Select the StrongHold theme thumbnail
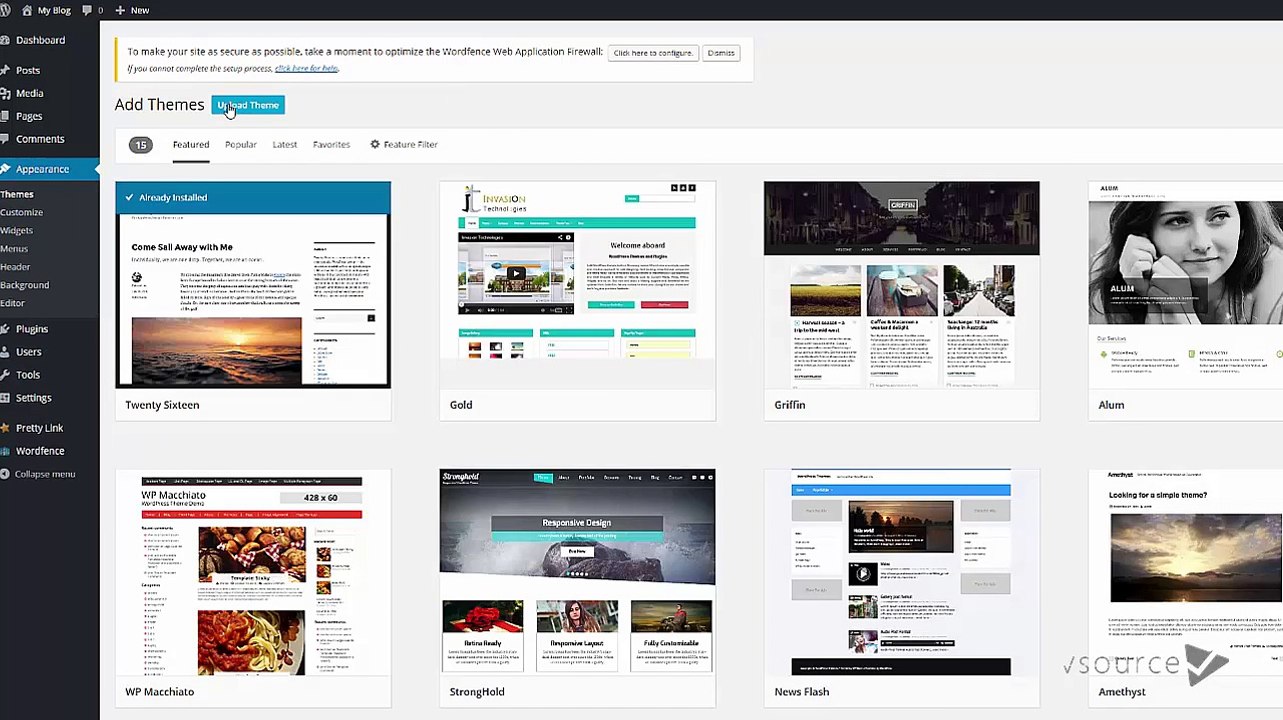Image resolution: width=1283 pixels, height=720 pixels. pos(577,572)
